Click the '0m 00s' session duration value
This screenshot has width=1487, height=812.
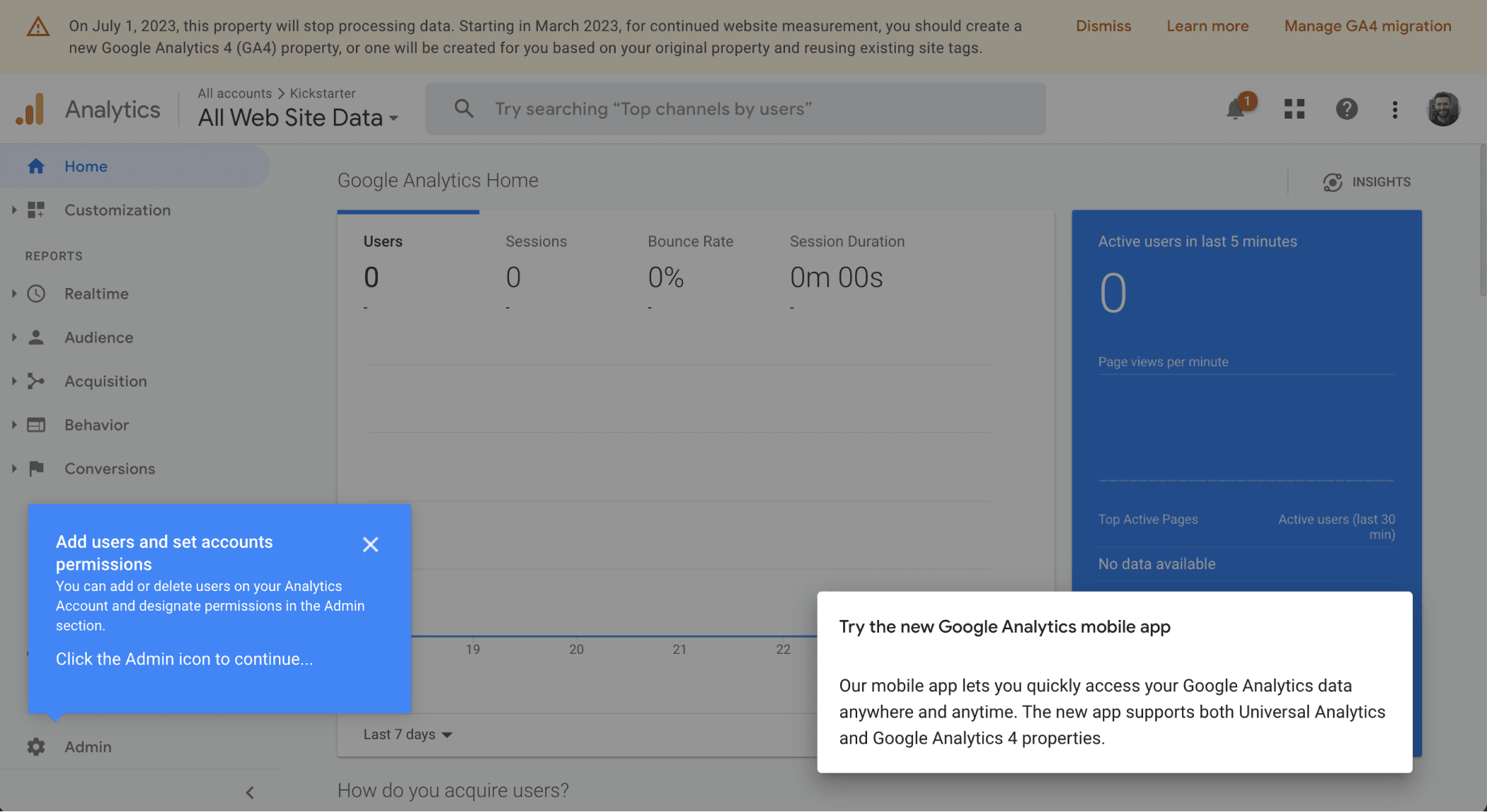pyautogui.click(x=836, y=277)
